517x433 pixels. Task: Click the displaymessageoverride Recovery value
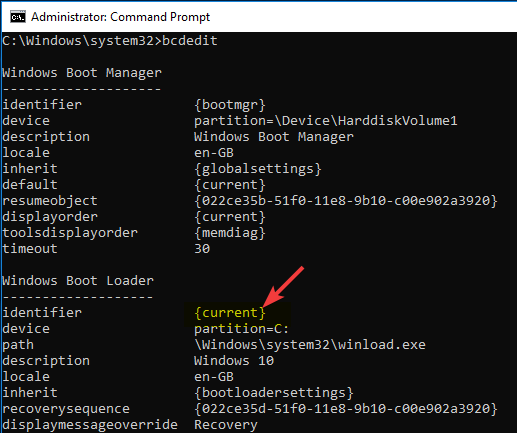click(x=226, y=425)
